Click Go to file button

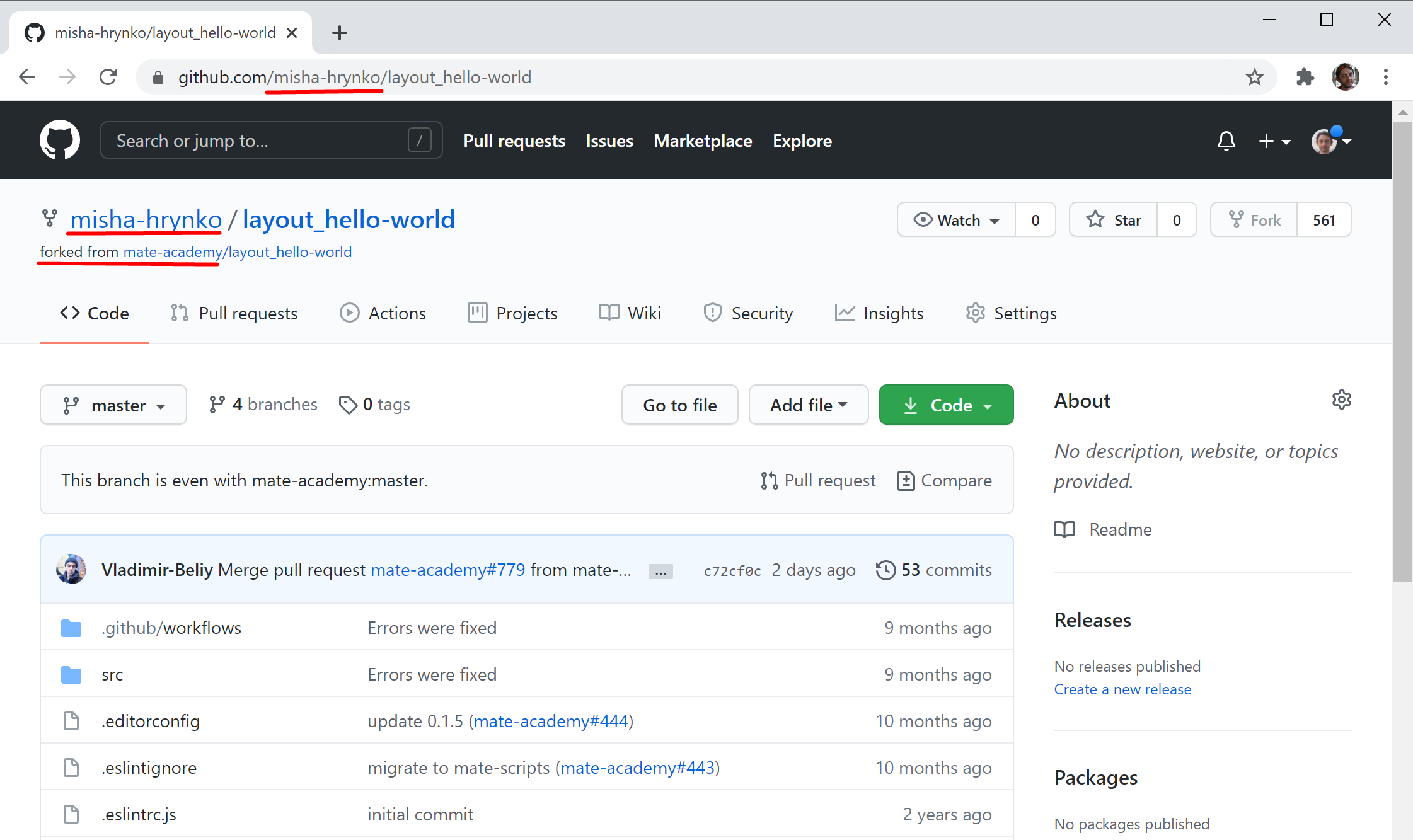pos(680,405)
